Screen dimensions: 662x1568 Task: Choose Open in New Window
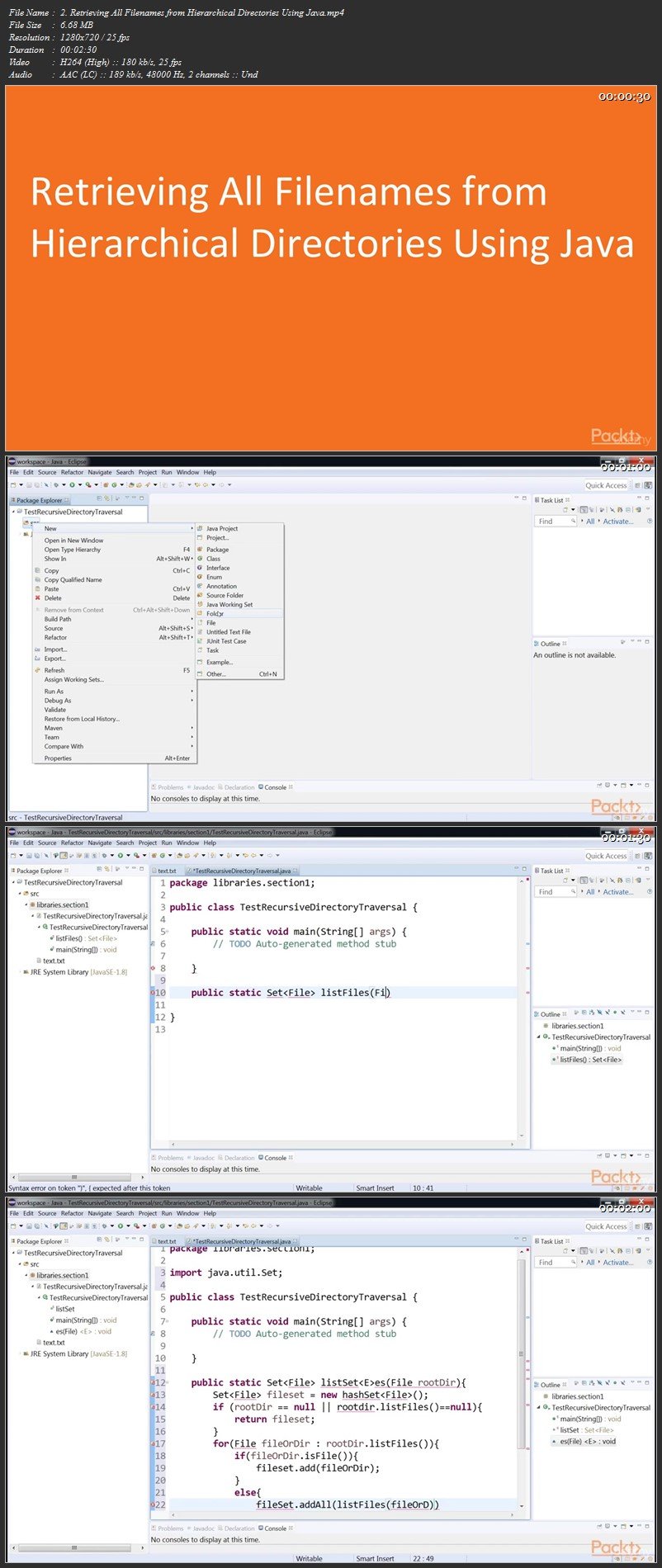point(73,541)
